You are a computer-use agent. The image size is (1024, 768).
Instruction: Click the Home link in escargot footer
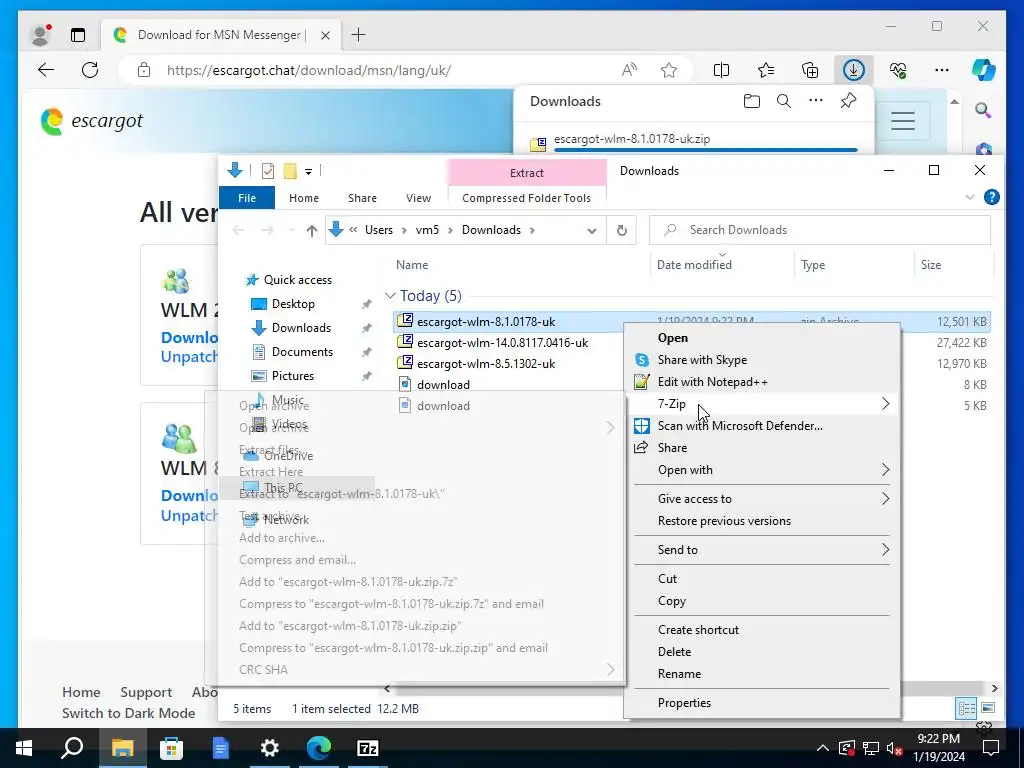coord(81,692)
